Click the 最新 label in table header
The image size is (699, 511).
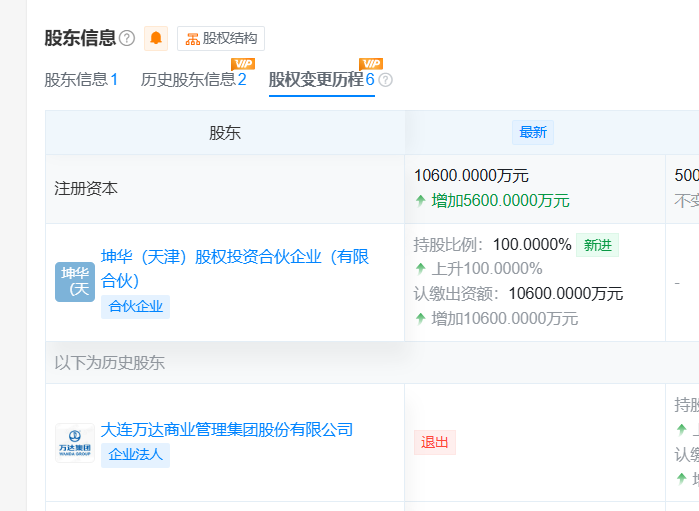tap(533, 132)
